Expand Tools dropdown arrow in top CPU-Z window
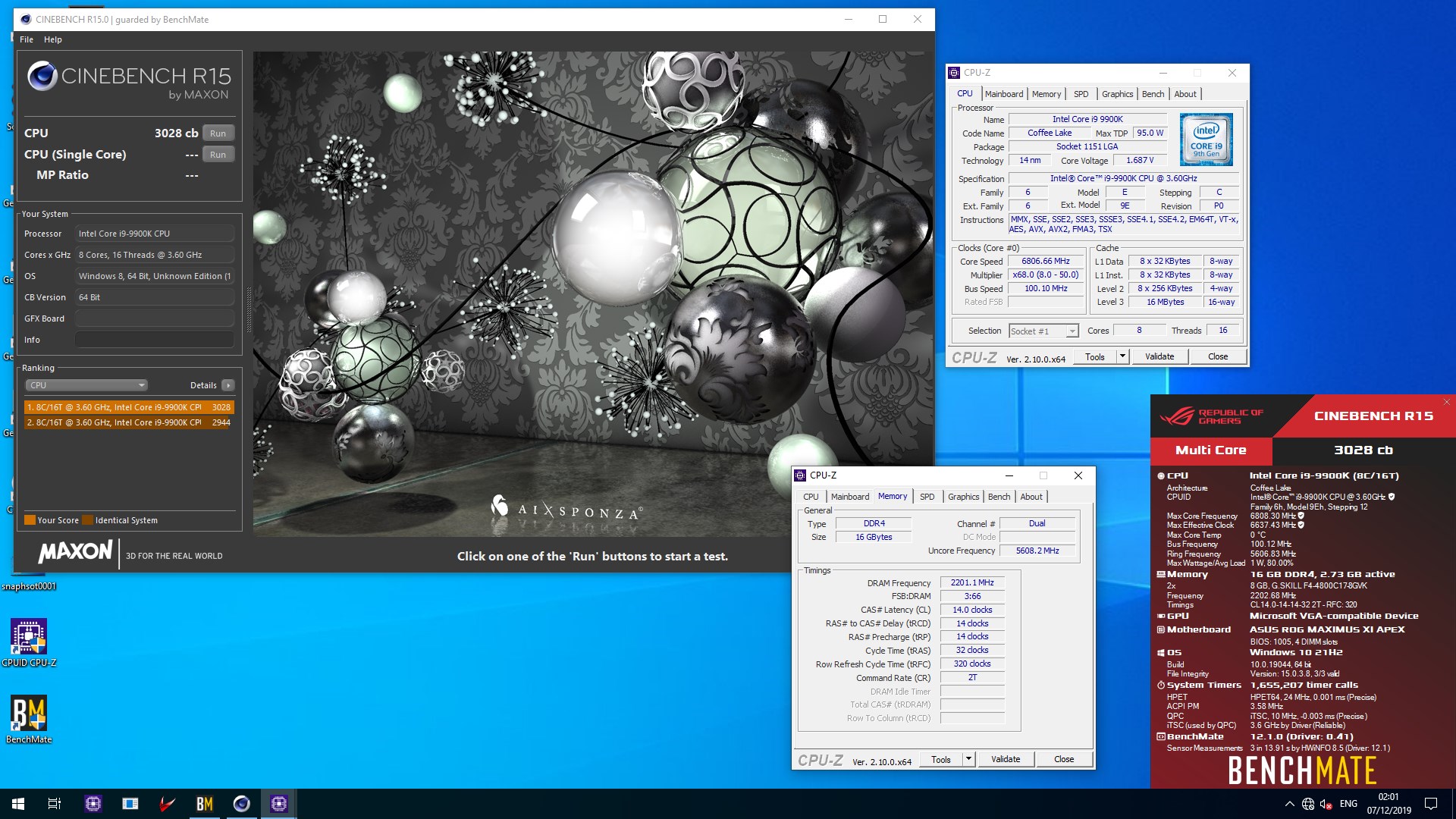 pos(1123,356)
